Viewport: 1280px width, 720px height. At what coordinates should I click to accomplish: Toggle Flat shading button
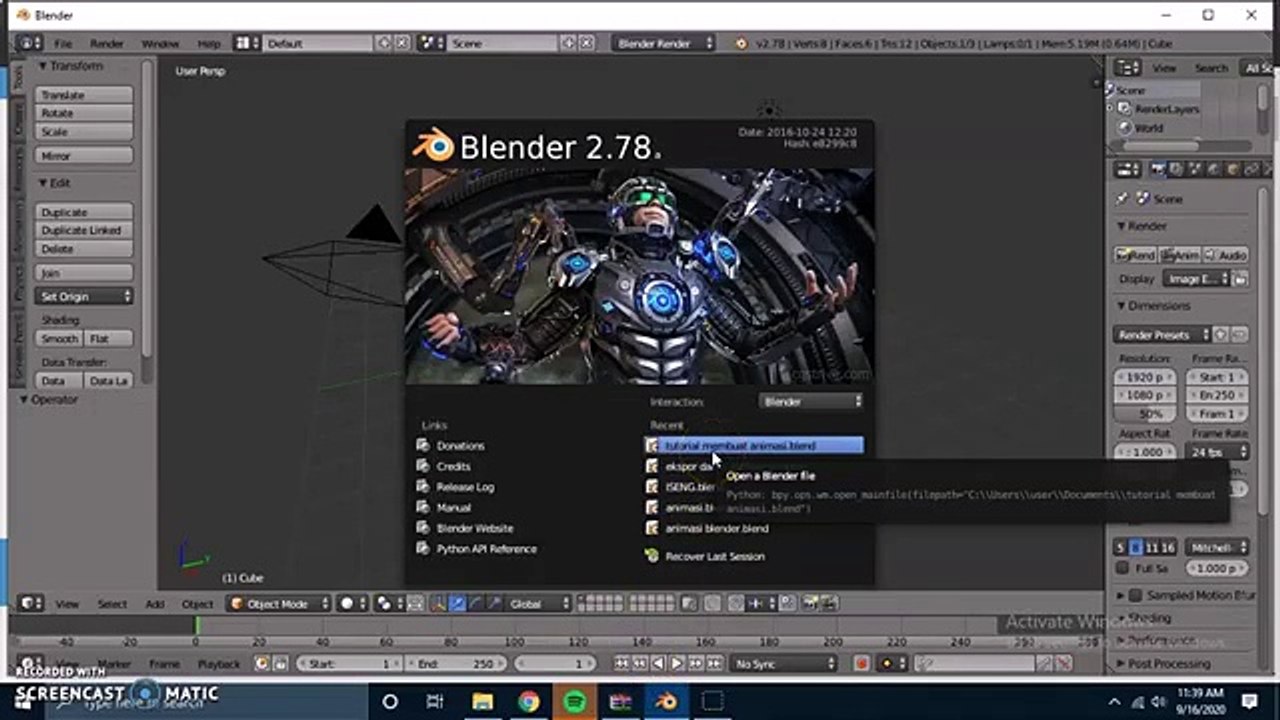108,339
